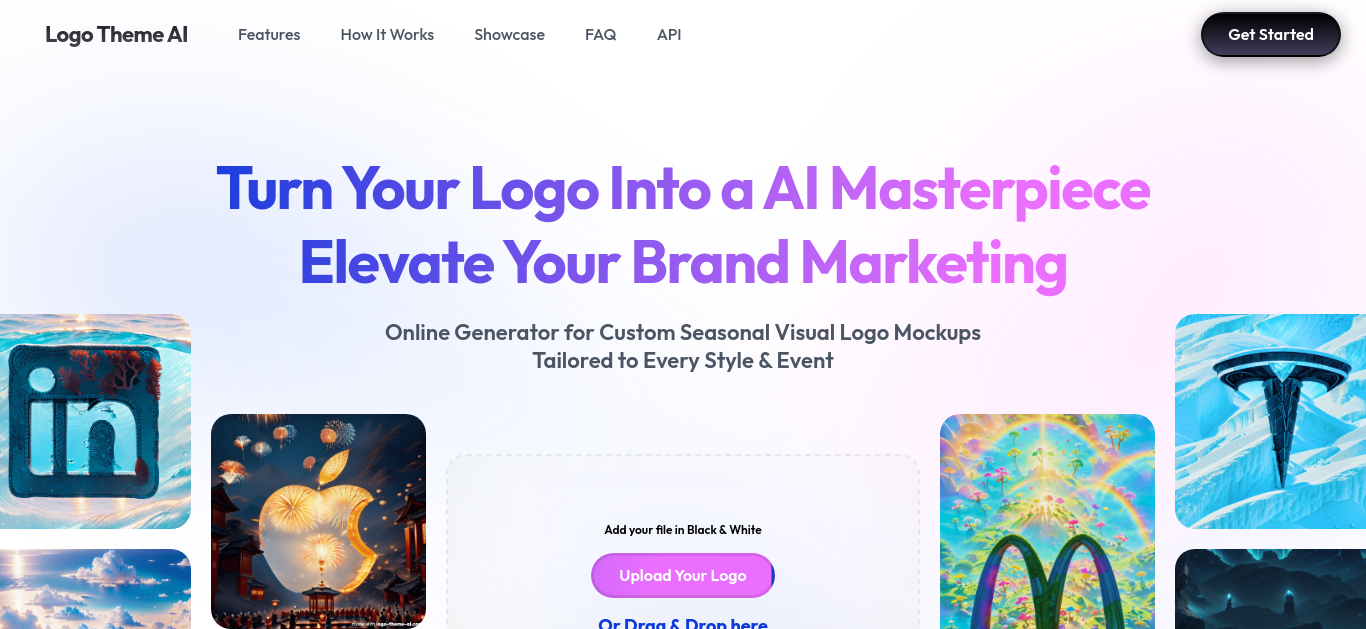
Task: Open the LinkedIn ocean-themed logo image
Action: click(95, 421)
